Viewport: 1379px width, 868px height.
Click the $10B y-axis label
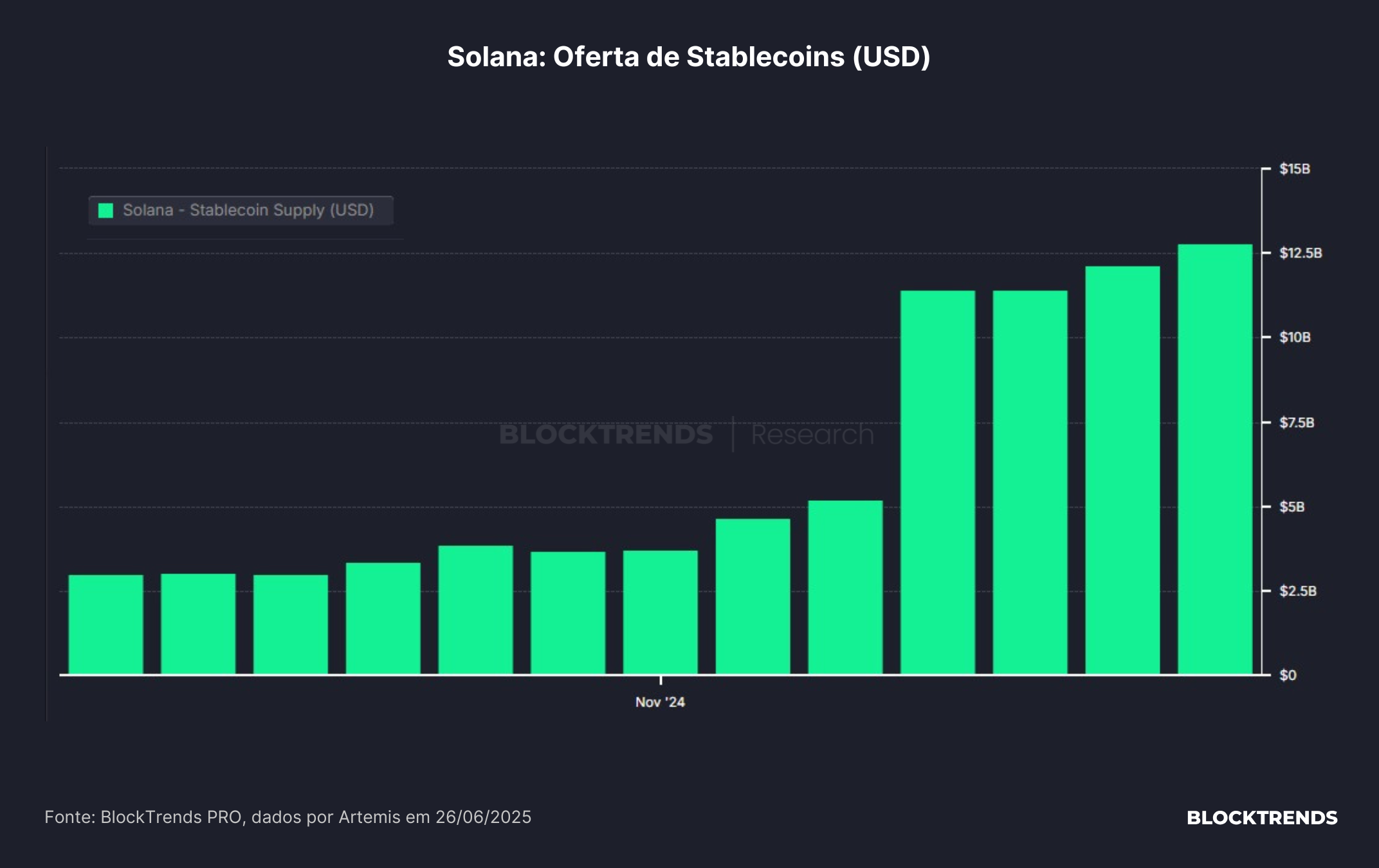pyautogui.click(x=1294, y=338)
